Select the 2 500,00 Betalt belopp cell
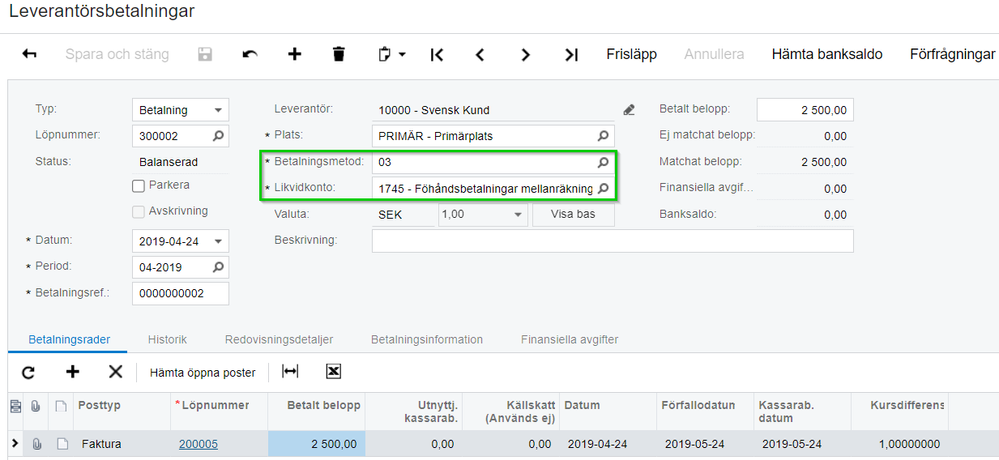This screenshot has width=999, height=460. (x=316, y=444)
